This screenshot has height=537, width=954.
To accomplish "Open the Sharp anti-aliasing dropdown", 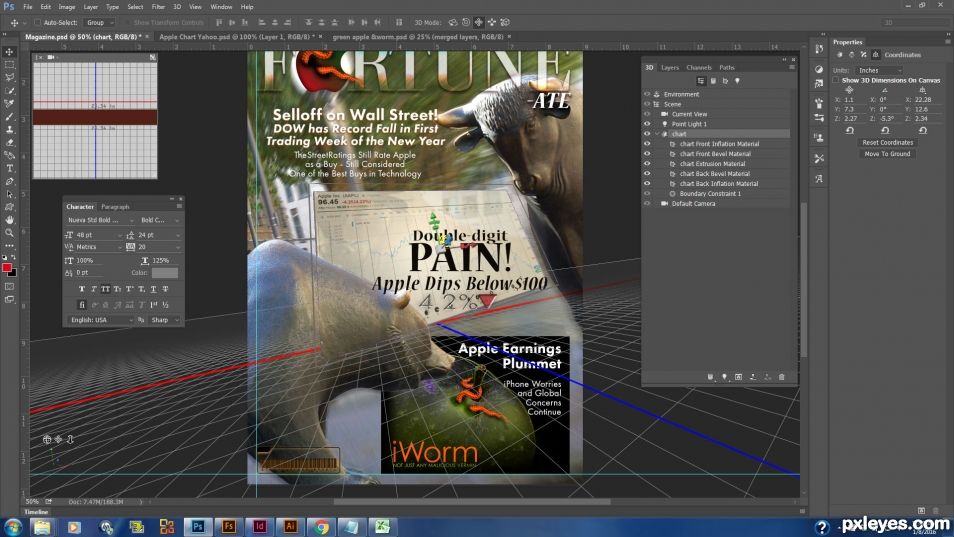I will tap(164, 320).
